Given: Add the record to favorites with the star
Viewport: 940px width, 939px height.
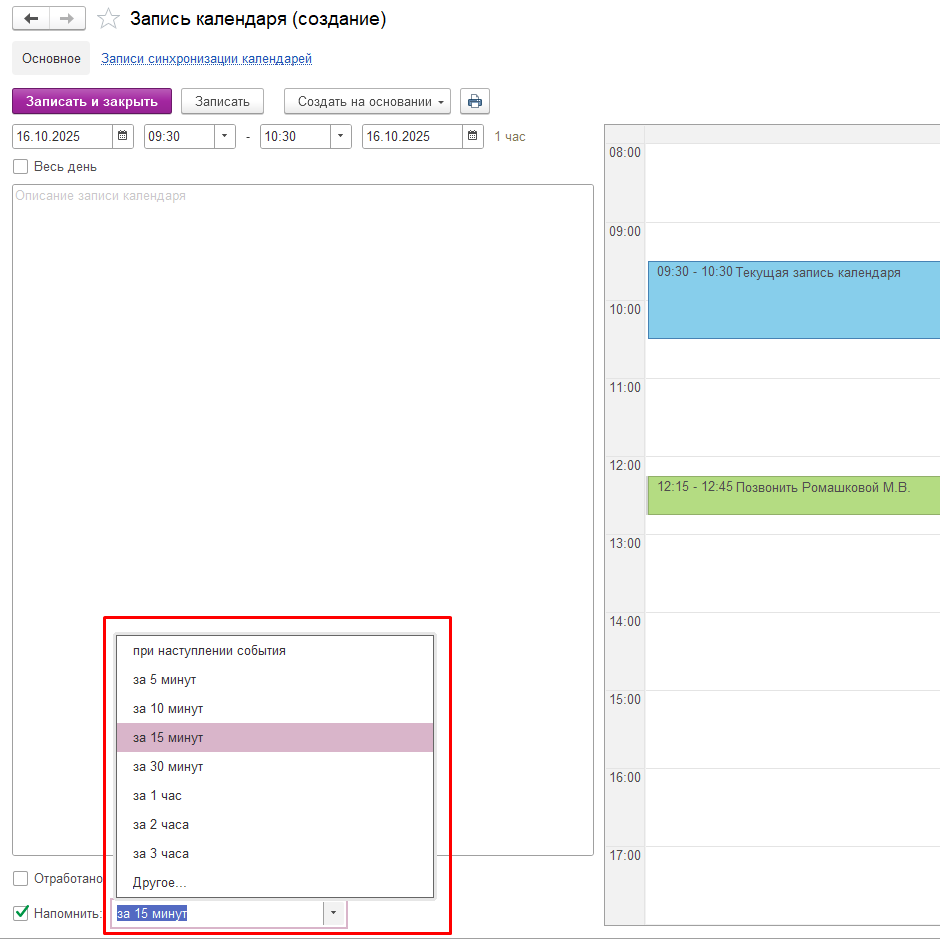Looking at the screenshot, I should tap(108, 19).
